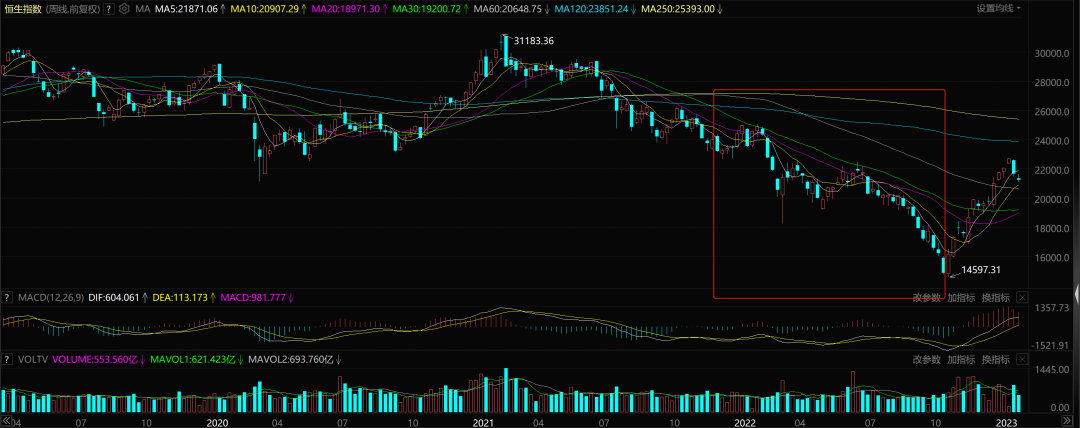Select the MA60:20648.75 value
The height and width of the screenshot is (428, 1080).
(508, 9)
